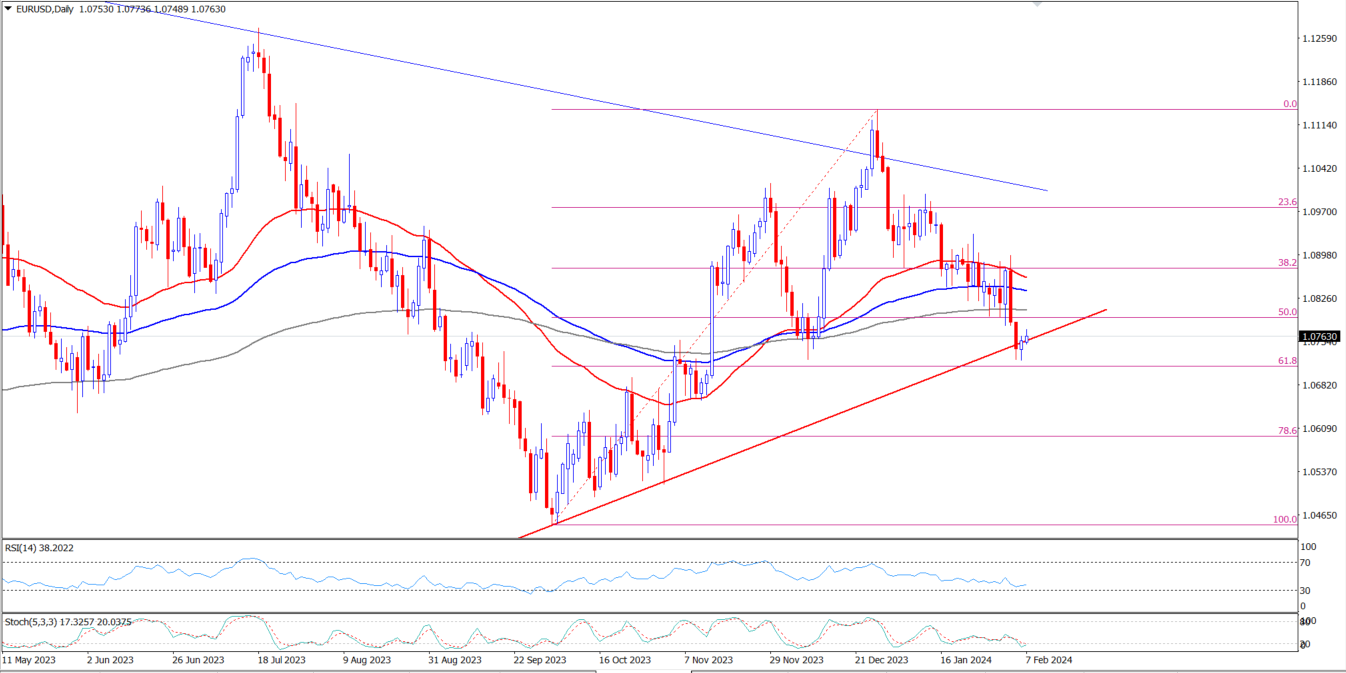1346x673 pixels.
Task: Open the dropdown triangle beside EURUSD,Daily
Action: point(8,9)
